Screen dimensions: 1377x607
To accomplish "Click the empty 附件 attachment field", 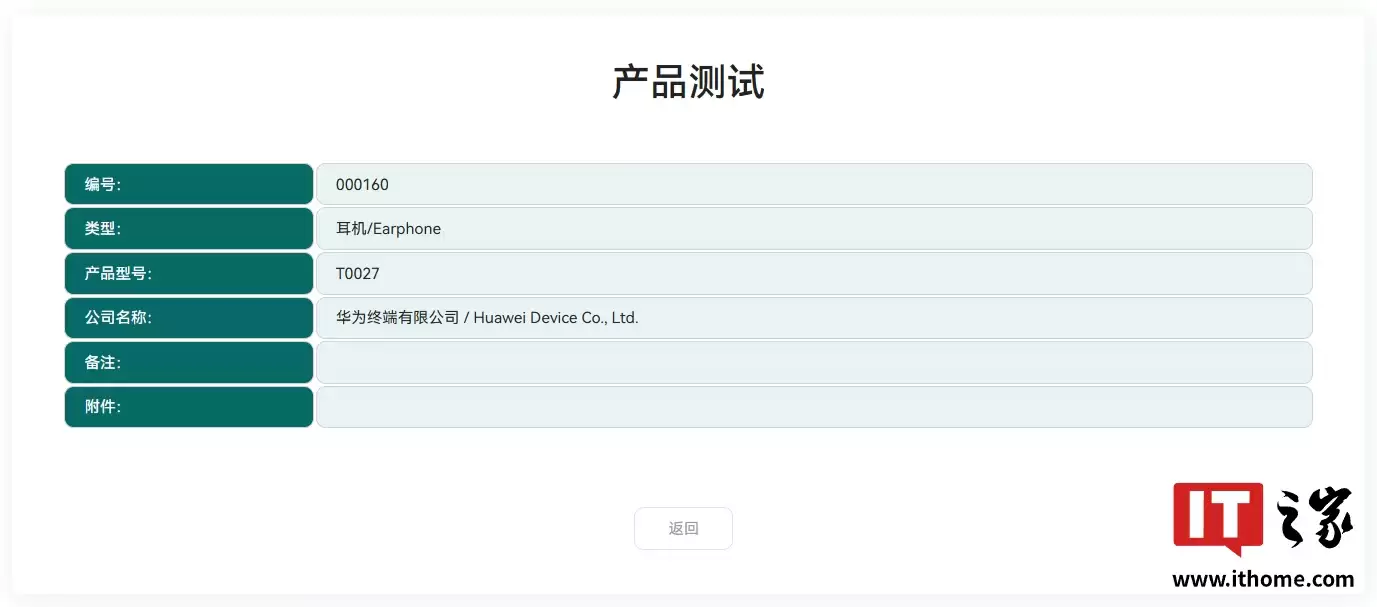I will point(814,406).
